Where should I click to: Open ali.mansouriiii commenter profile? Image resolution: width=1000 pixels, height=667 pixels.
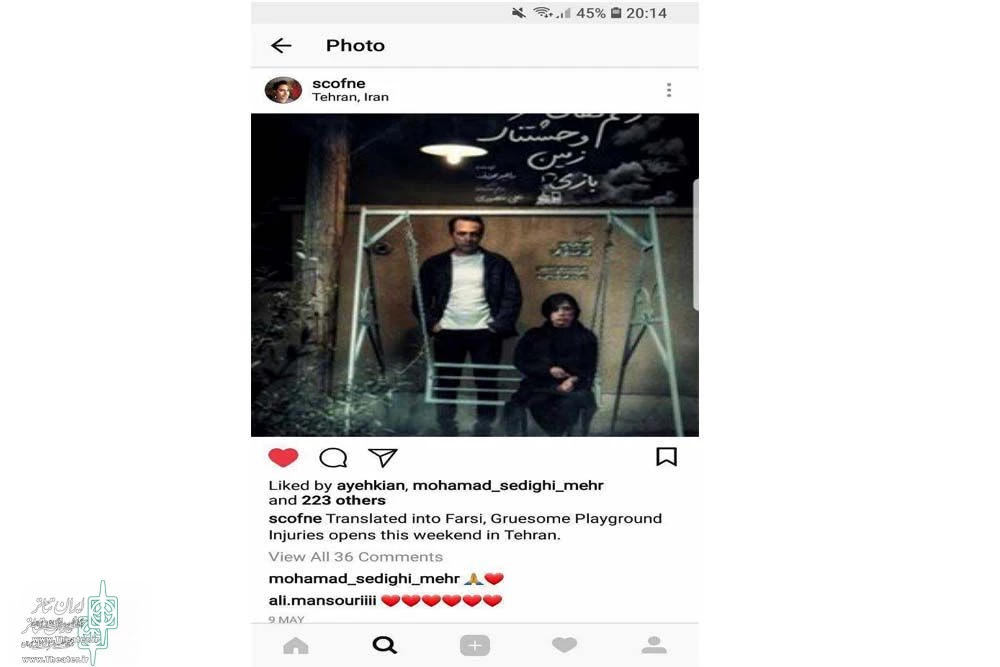click(x=322, y=601)
